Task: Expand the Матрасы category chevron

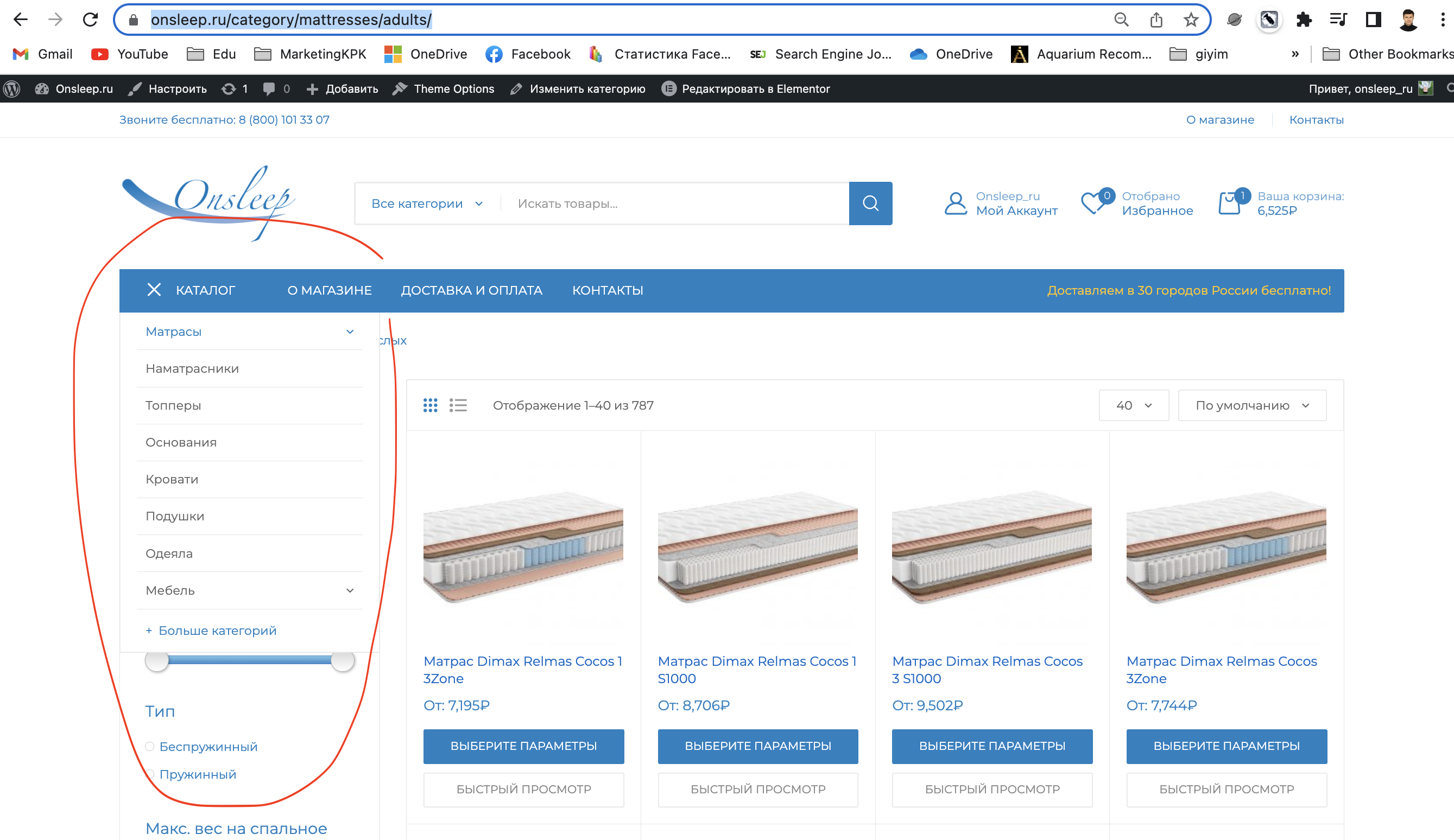Action: [x=350, y=332]
